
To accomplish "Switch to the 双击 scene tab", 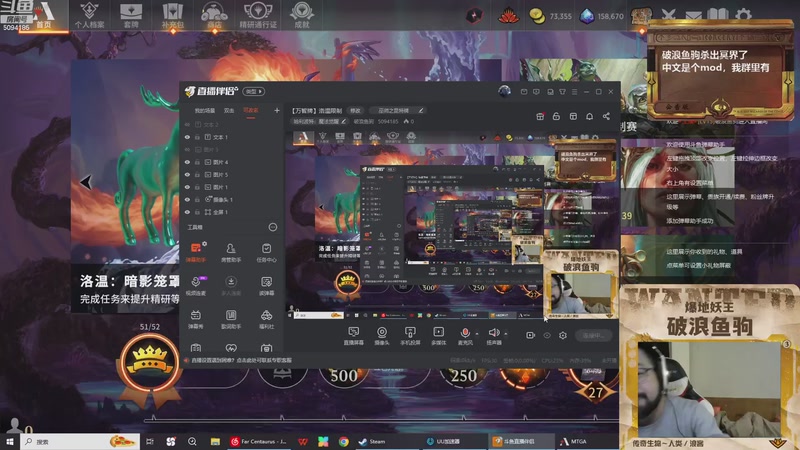I will [x=229, y=111].
